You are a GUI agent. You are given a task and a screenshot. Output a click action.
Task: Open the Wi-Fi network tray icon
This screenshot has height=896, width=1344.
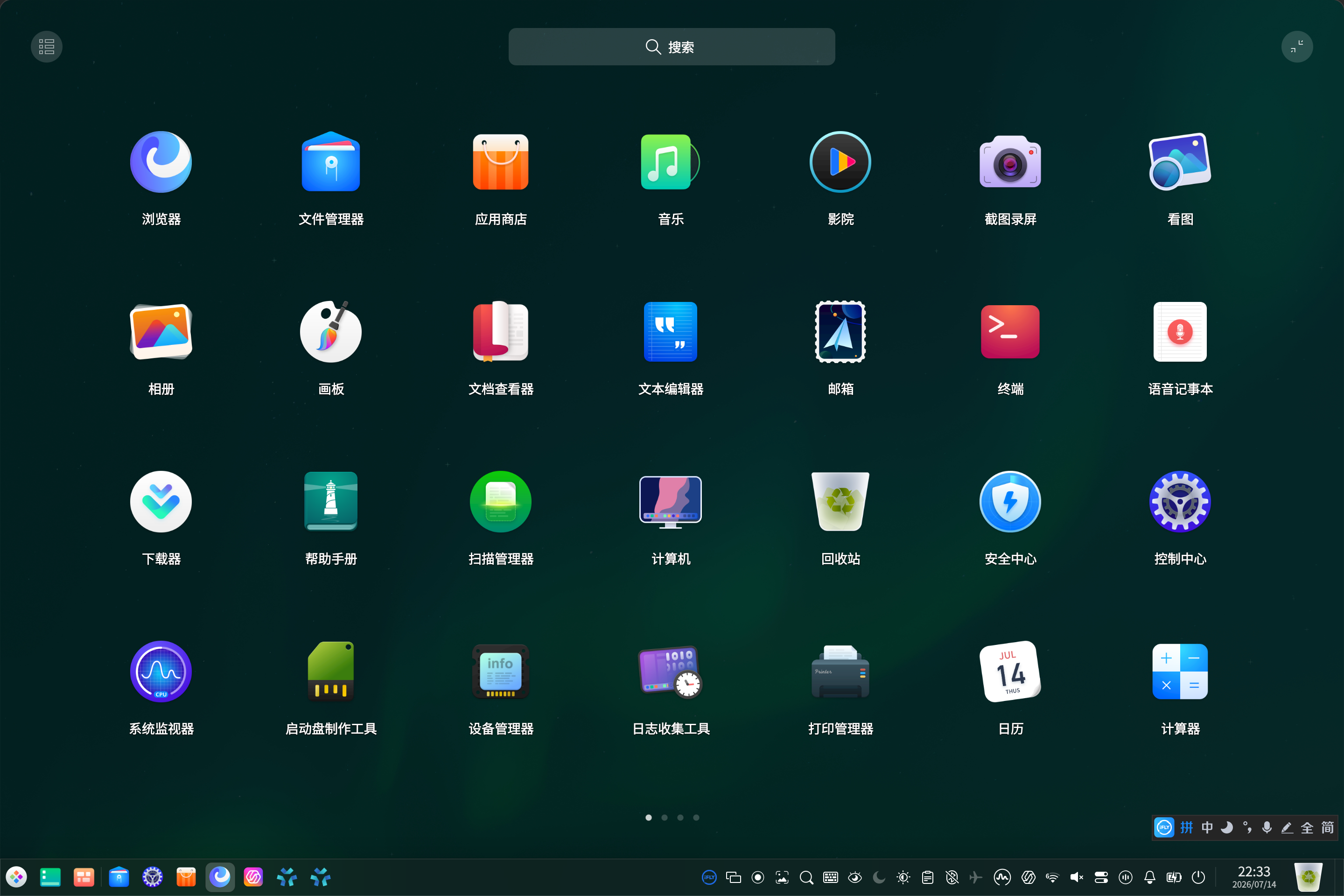tap(1052, 877)
